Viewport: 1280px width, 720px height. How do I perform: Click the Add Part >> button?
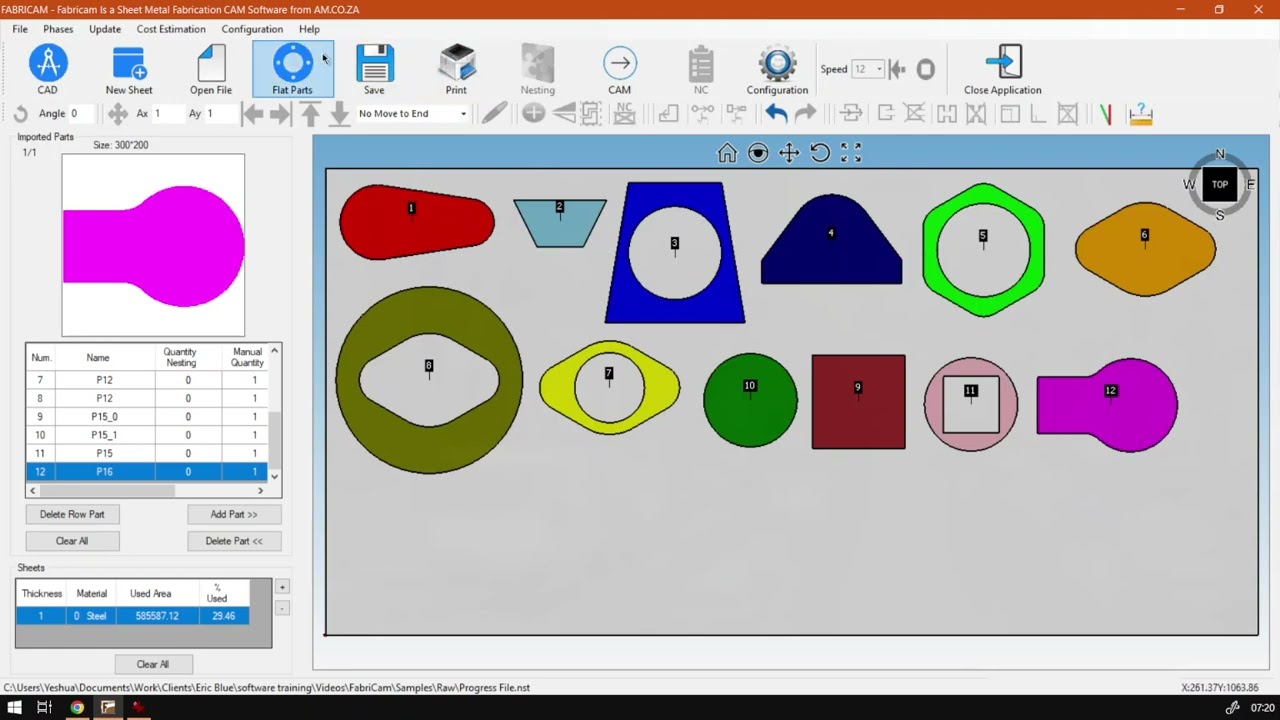[234, 514]
